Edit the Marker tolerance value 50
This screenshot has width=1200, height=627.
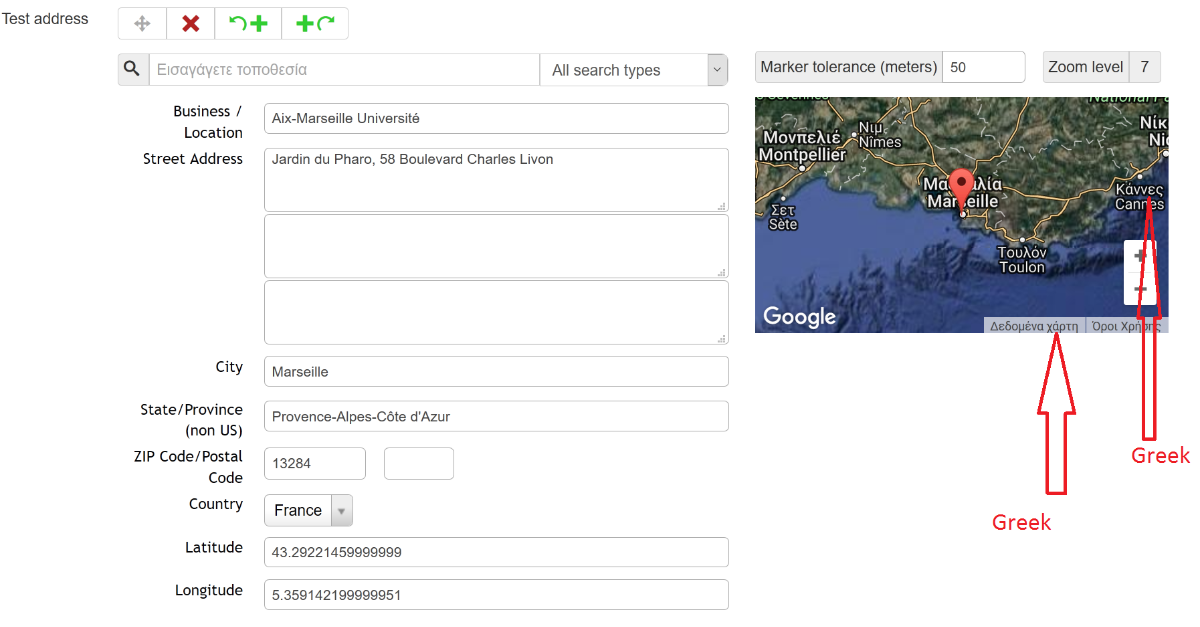984,67
